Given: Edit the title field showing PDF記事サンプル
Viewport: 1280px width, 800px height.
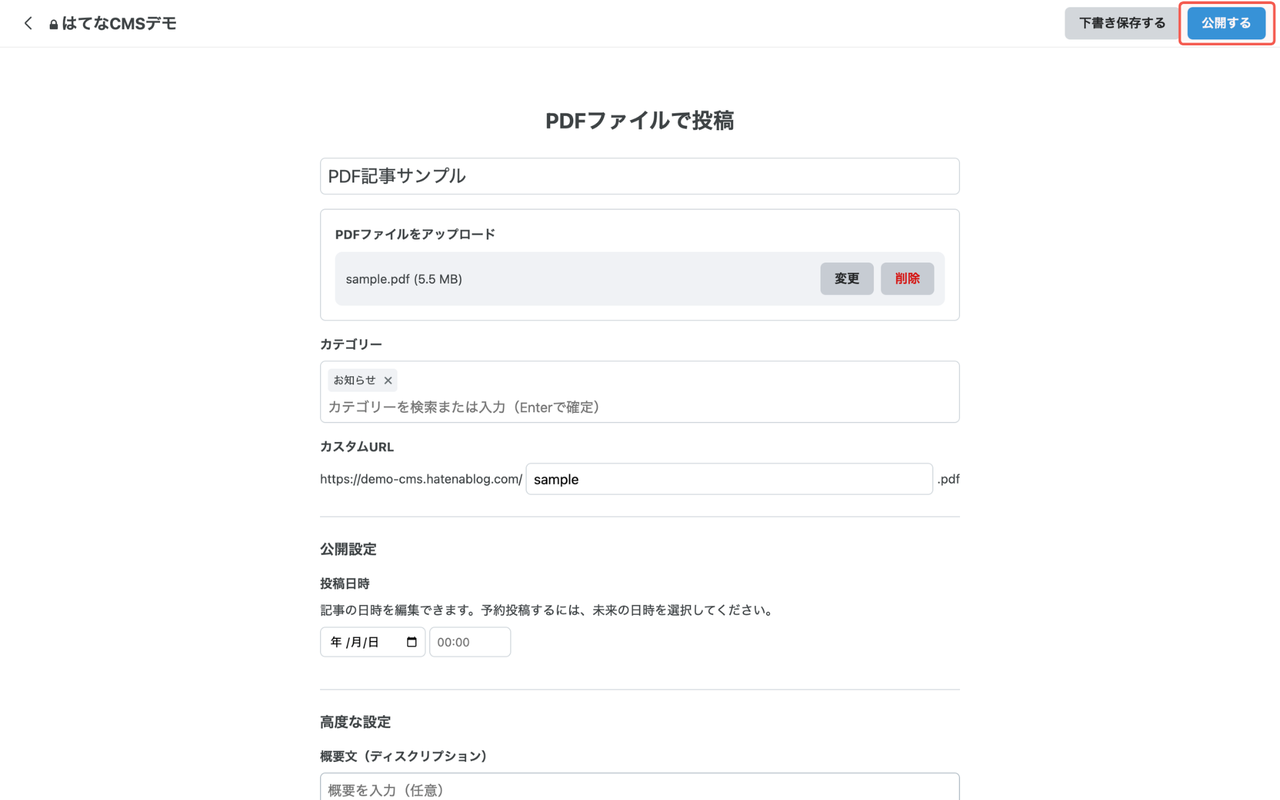Looking at the screenshot, I should click(639, 176).
